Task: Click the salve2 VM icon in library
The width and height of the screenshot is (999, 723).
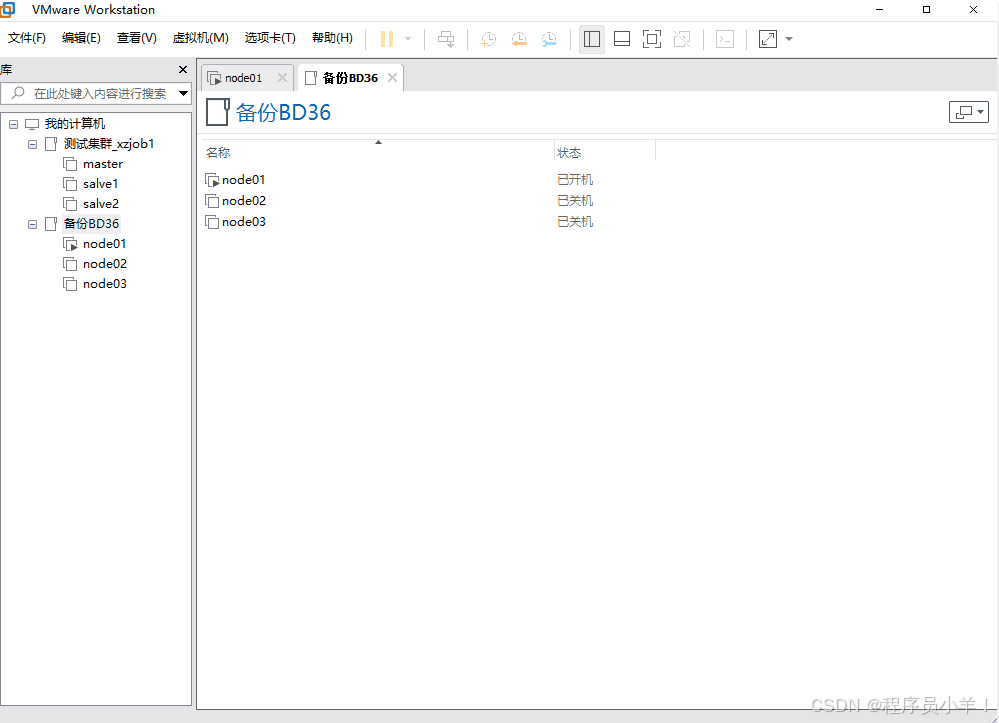Action: pos(70,204)
